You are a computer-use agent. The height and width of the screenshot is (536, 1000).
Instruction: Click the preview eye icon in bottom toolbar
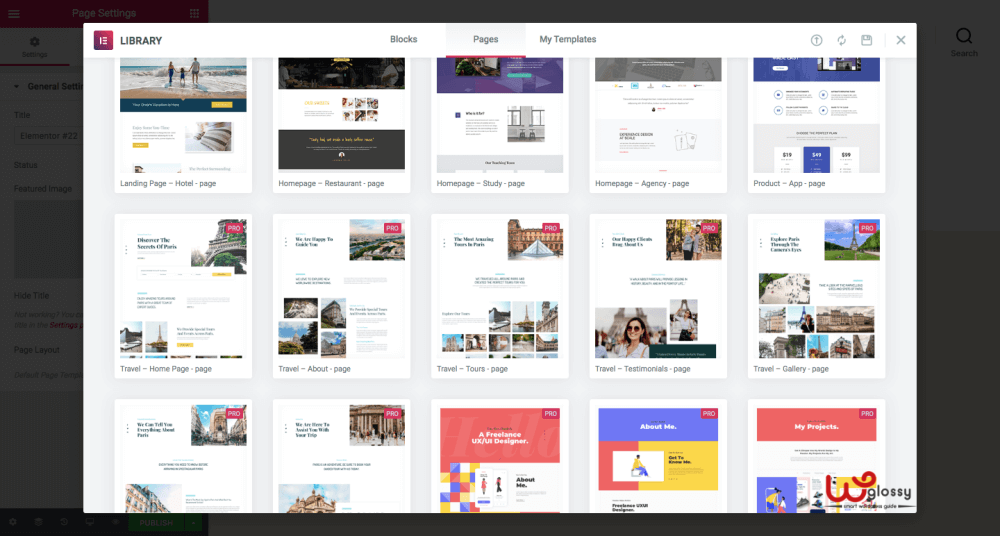[x=115, y=522]
